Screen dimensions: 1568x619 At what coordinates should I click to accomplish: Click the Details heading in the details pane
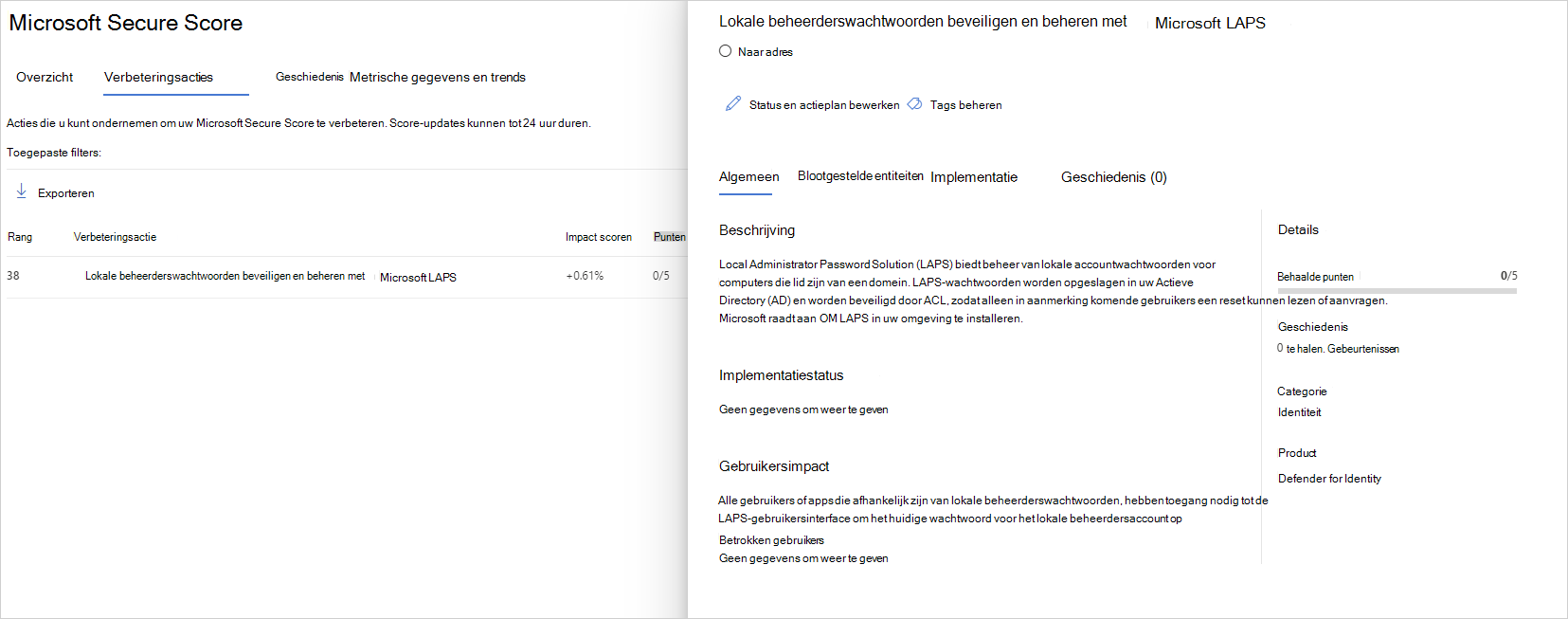(1298, 229)
